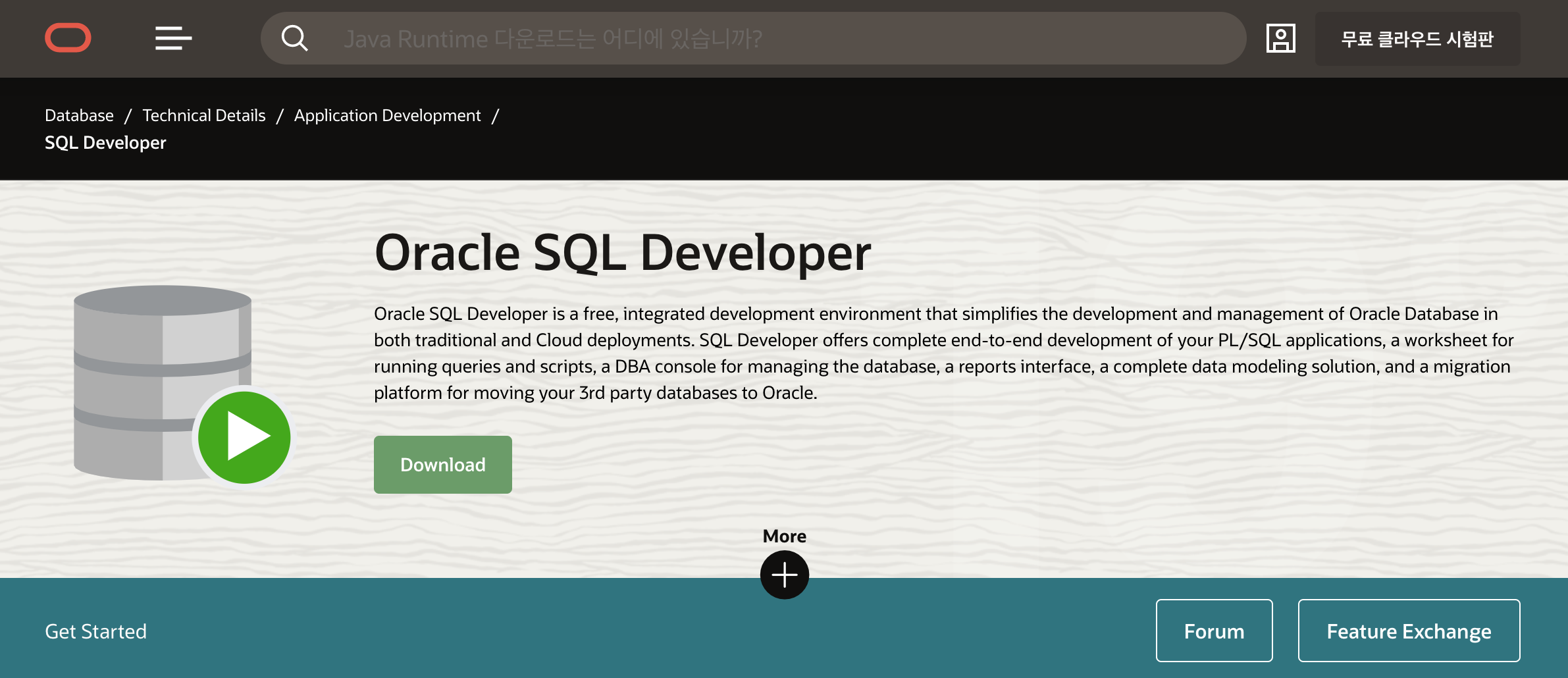Click SQL Developer breadcrumb text
This screenshot has width=1568, height=678.
(x=105, y=142)
